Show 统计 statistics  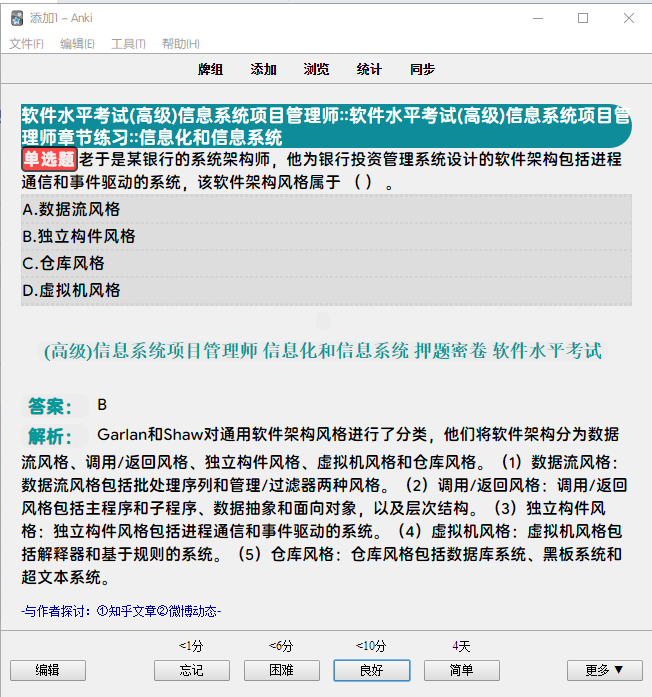[369, 69]
